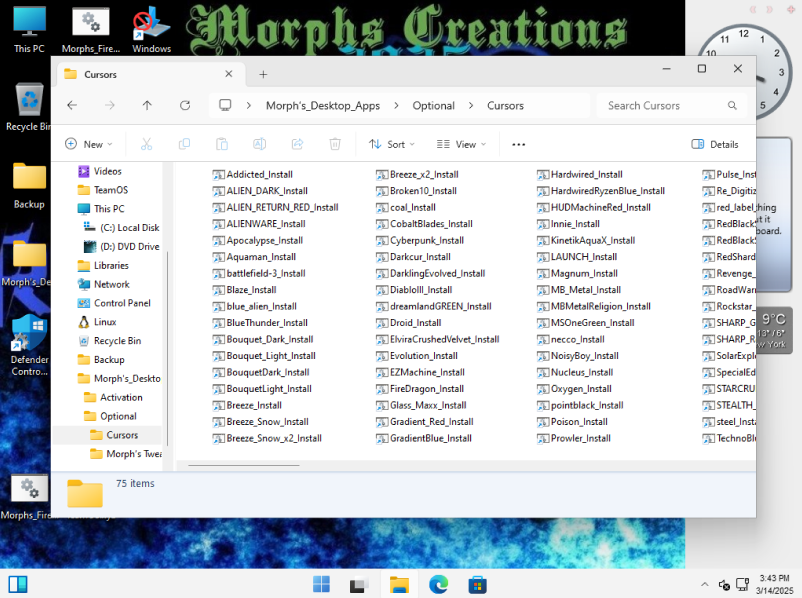Click the navigation pane vertical scrollbar
The image size is (802, 598).
click(x=167, y=348)
